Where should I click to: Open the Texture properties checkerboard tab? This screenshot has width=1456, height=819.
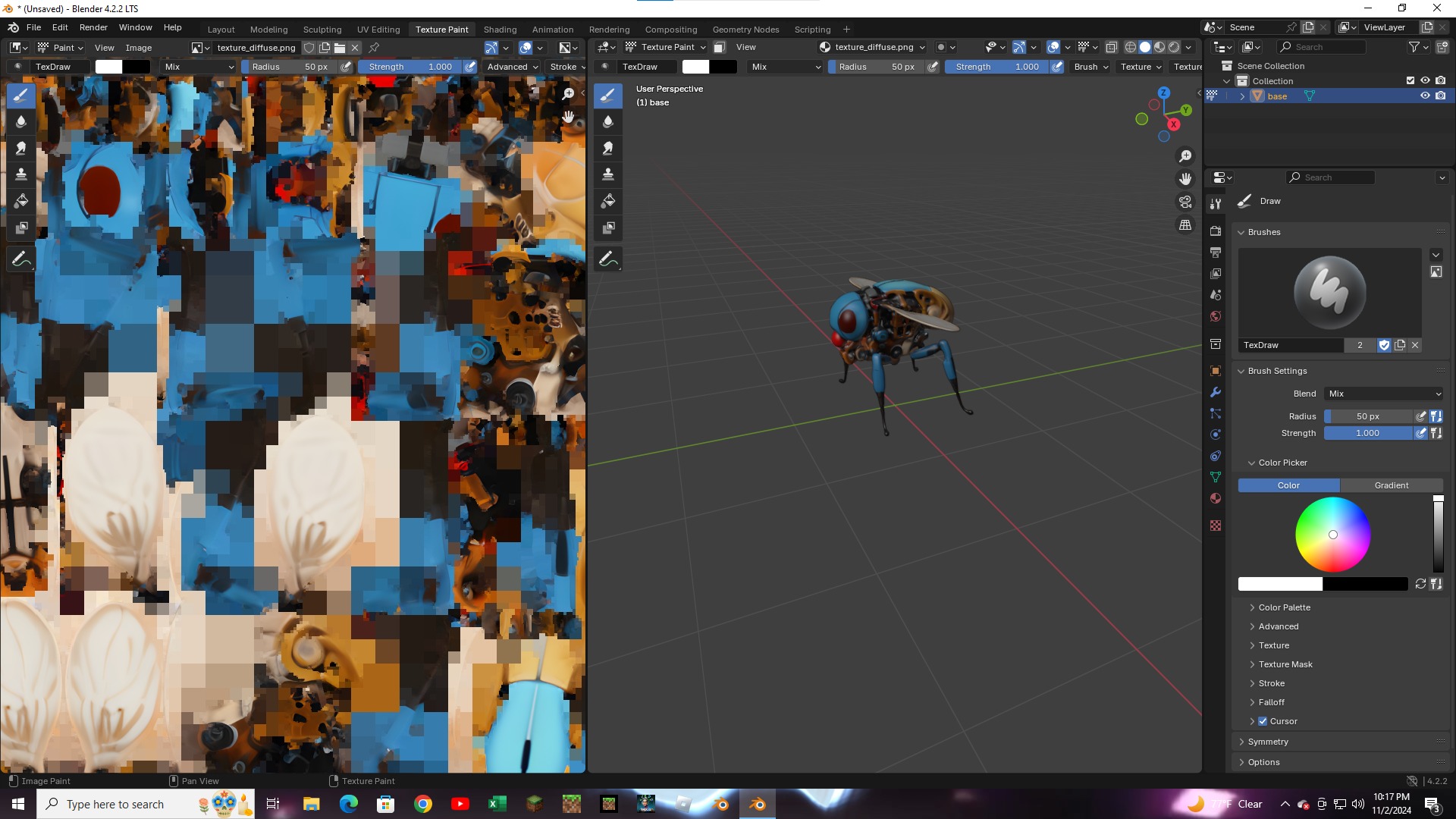tap(1216, 526)
